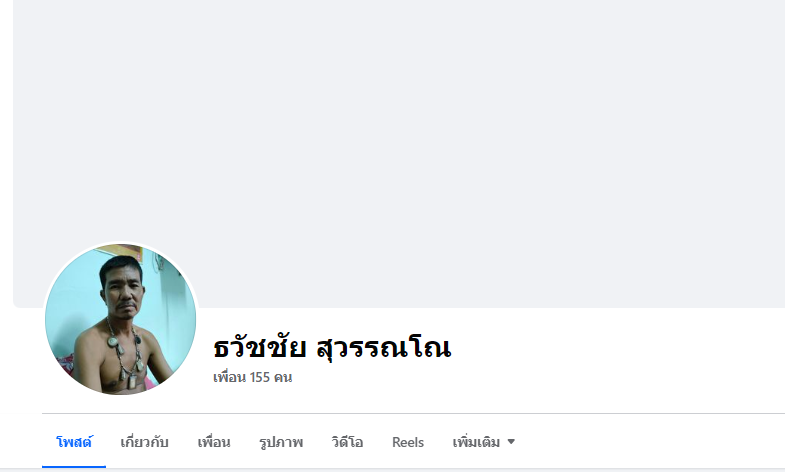Click the surname สุวรรณโณ in the heading
The width and height of the screenshot is (785, 472).
point(384,348)
